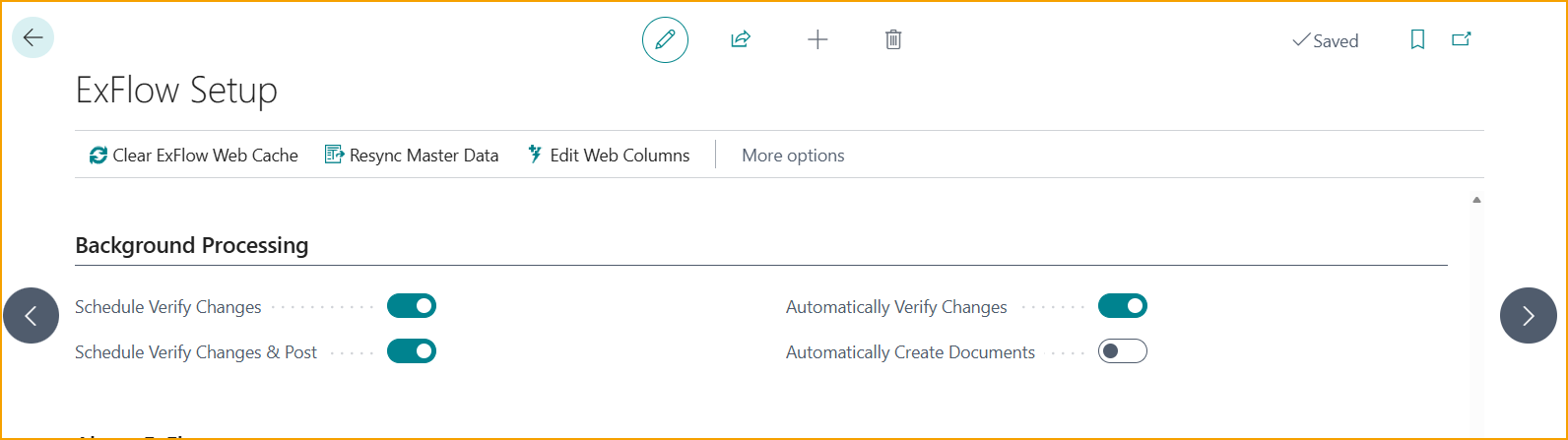
Task: Click the Automatically Create Documents label
Action: click(x=910, y=352)
